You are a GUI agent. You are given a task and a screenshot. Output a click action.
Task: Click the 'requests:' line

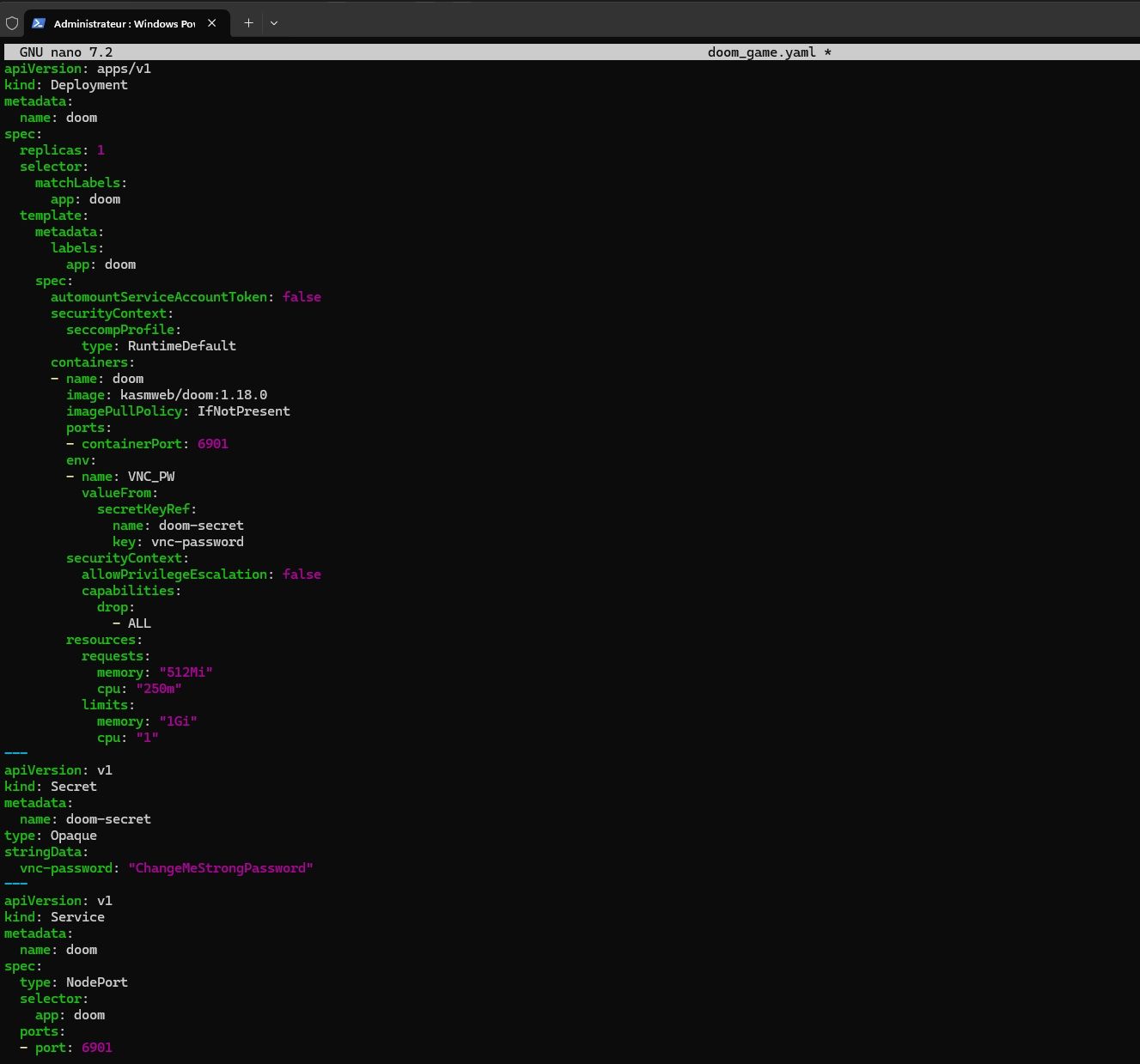click(116, 656)
